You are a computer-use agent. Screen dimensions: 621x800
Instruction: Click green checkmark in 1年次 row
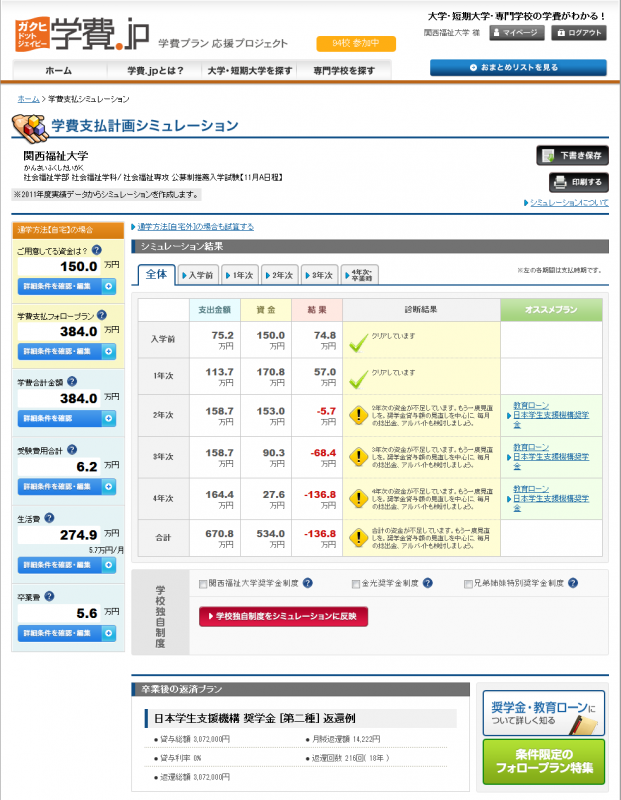pos(359,380)
